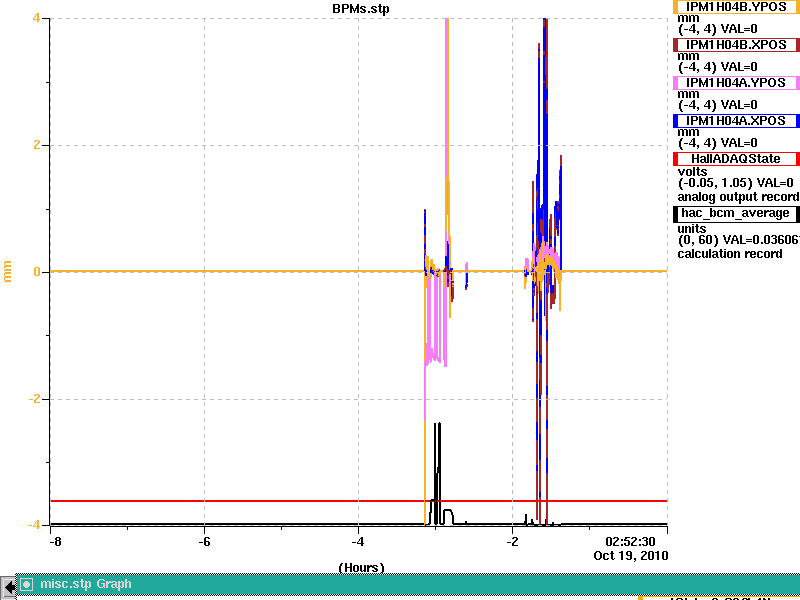Click the misc.stp Graph title bar

[408, 584]
